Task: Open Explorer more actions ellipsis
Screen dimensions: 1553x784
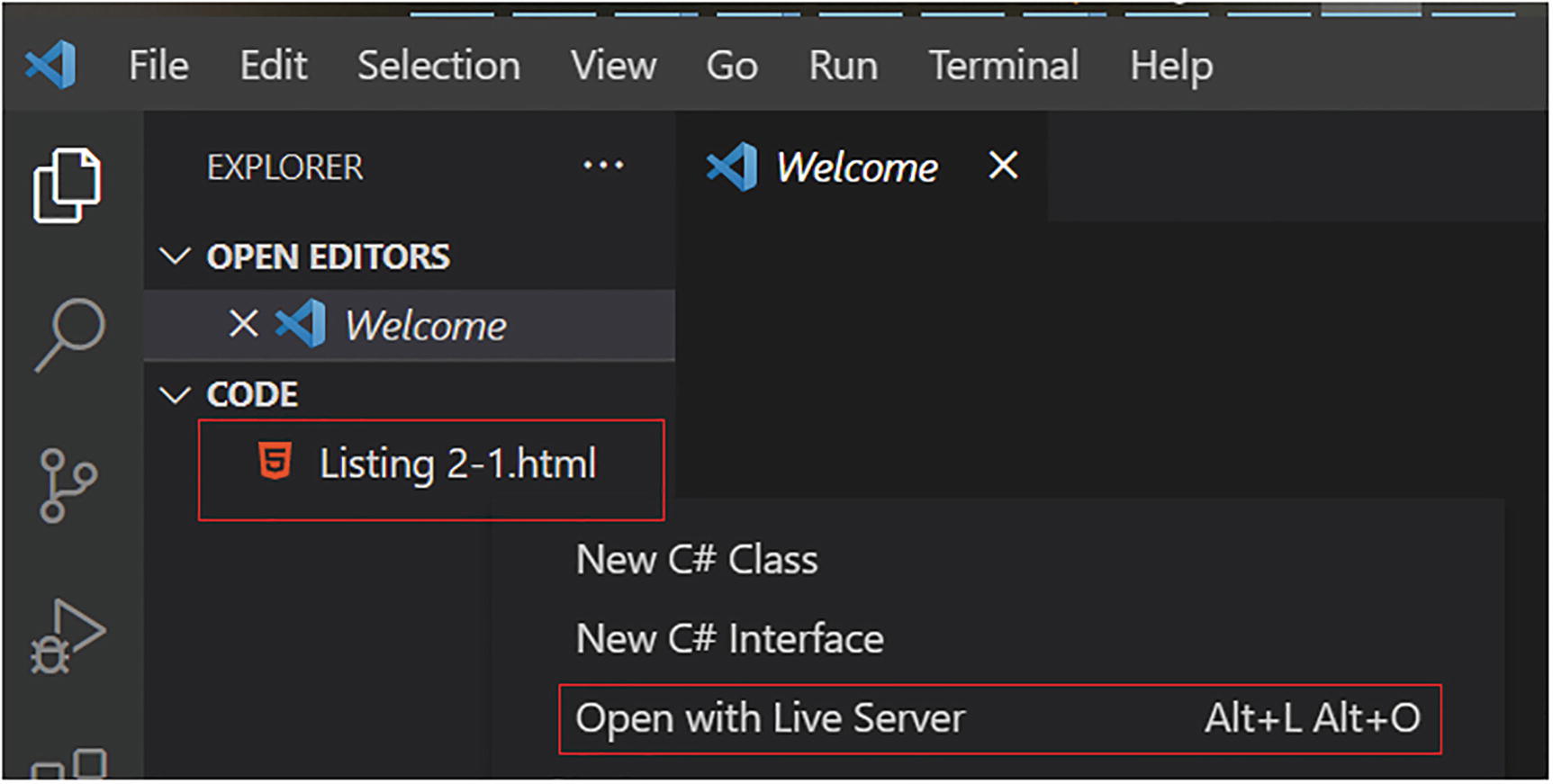Action: click(602, 167)
